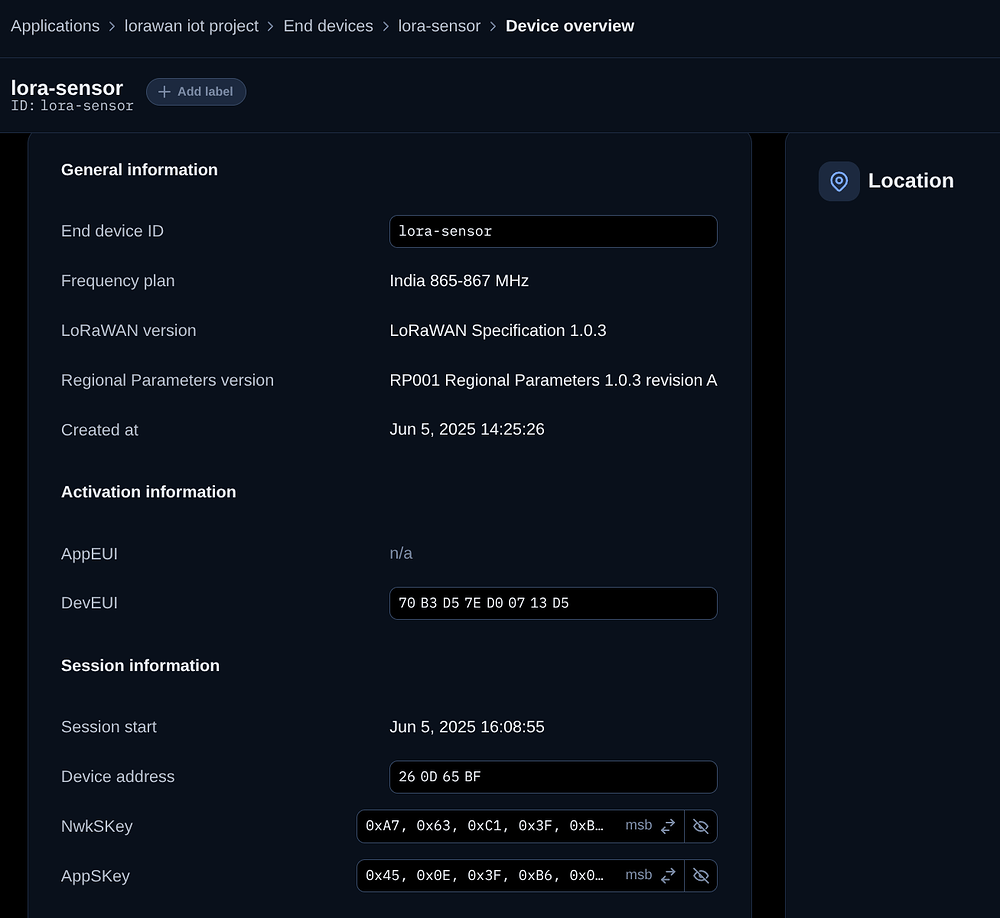Click the NwkSKey hex value

pos(484,826)
